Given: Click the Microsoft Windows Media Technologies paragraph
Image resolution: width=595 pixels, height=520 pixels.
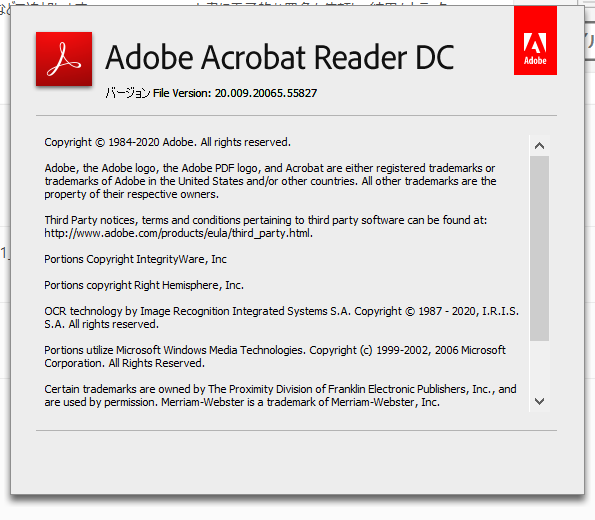Looking at the screenshot, I should point(275,356).
